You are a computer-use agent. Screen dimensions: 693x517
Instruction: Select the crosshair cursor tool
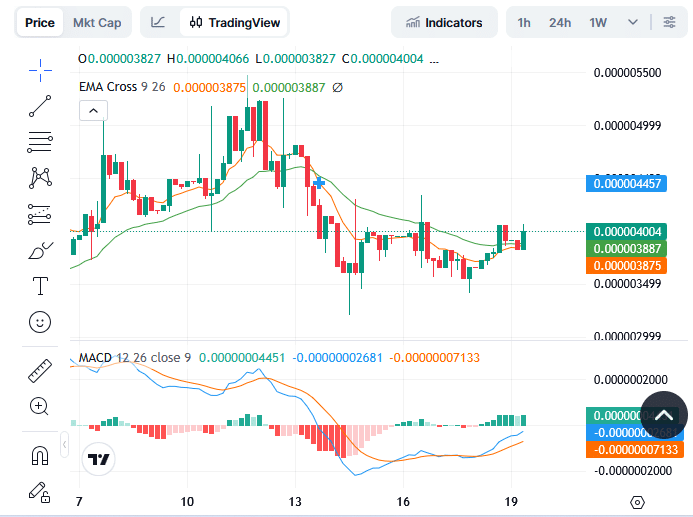(40, 69)
